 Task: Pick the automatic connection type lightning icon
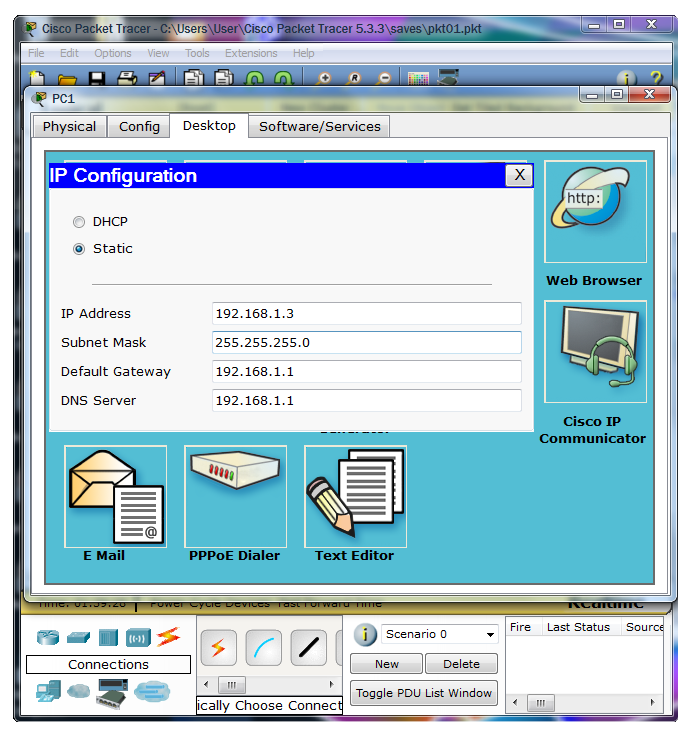pos(218,648)
